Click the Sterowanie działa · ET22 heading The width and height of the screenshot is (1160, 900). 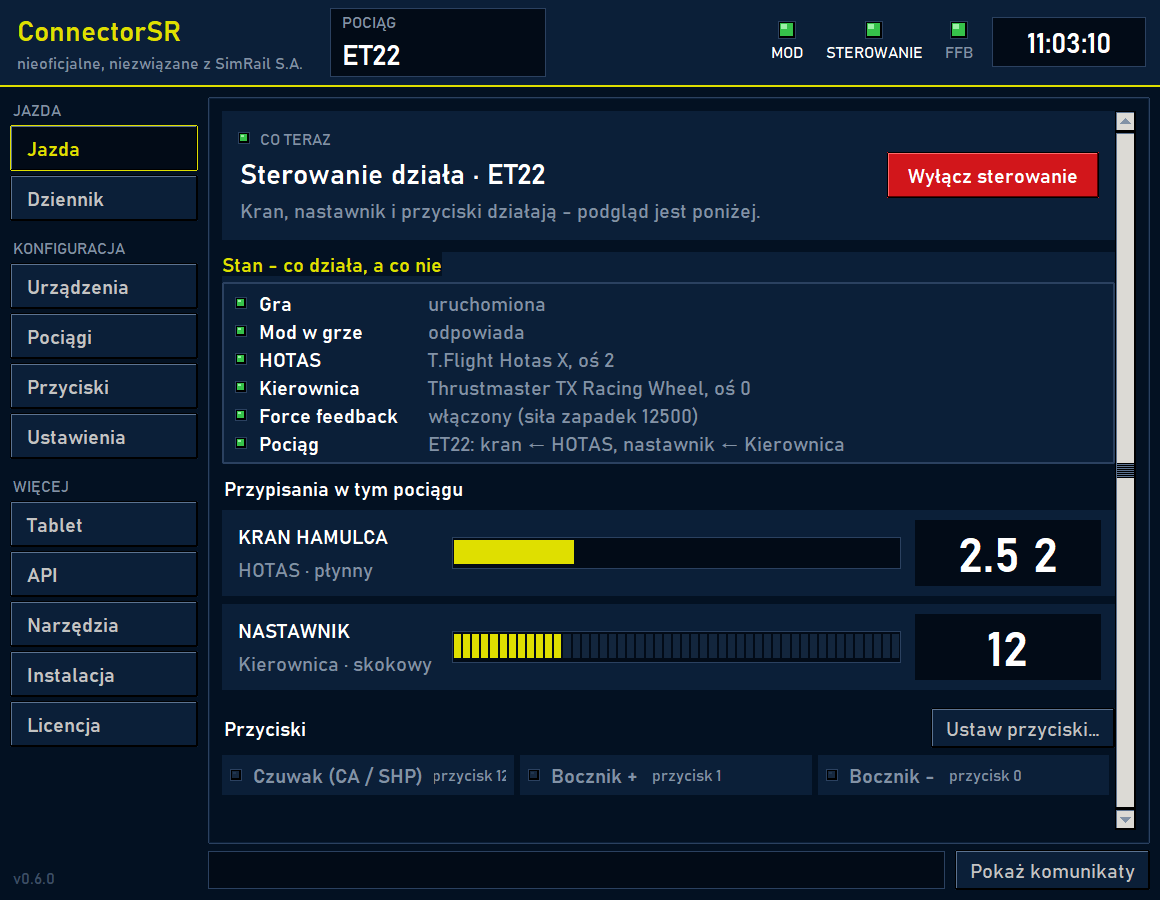(393, 175)
